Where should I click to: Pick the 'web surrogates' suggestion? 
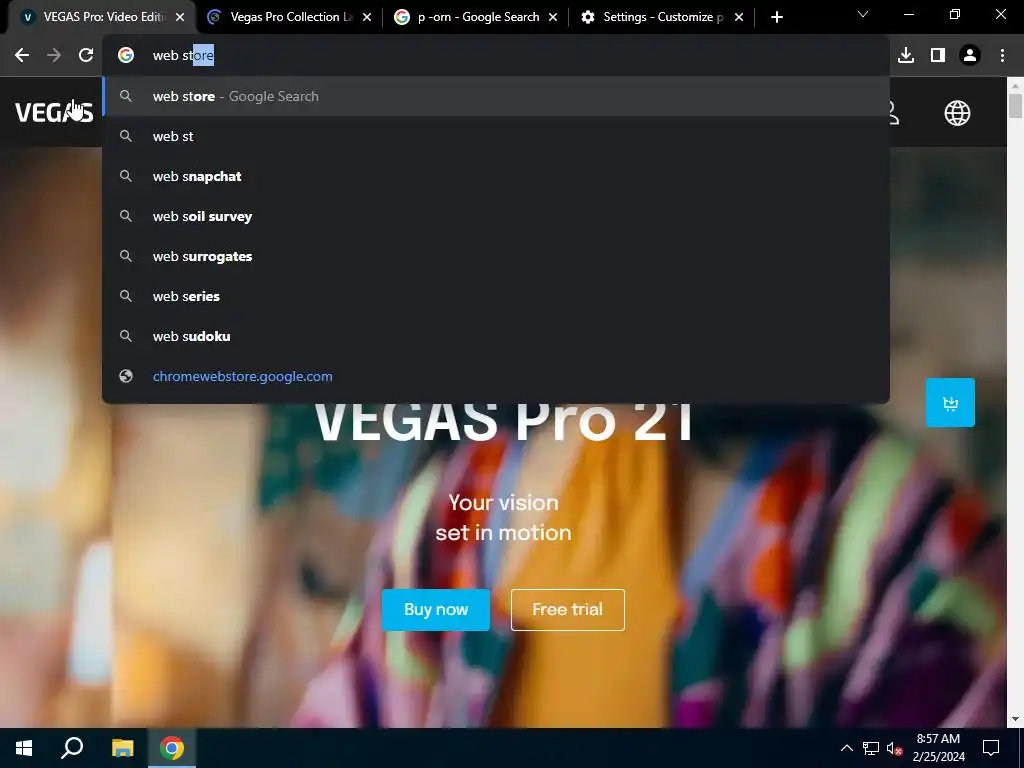(496, 256)
